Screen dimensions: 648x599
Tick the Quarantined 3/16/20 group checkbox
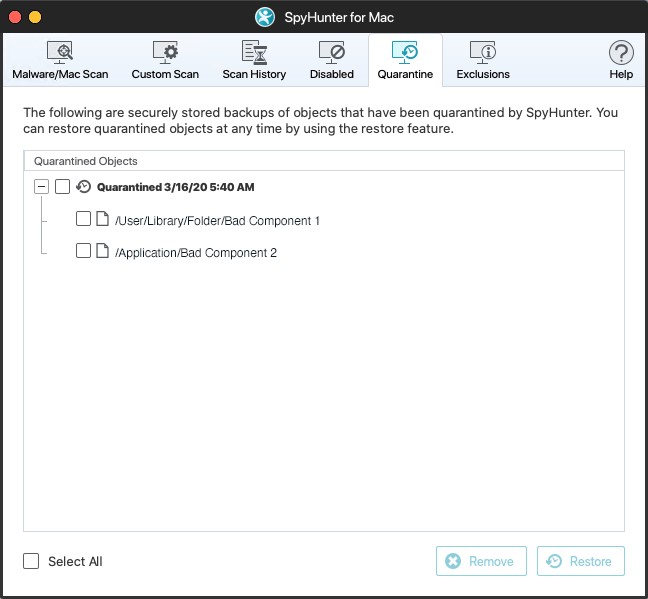click(63, 187)
